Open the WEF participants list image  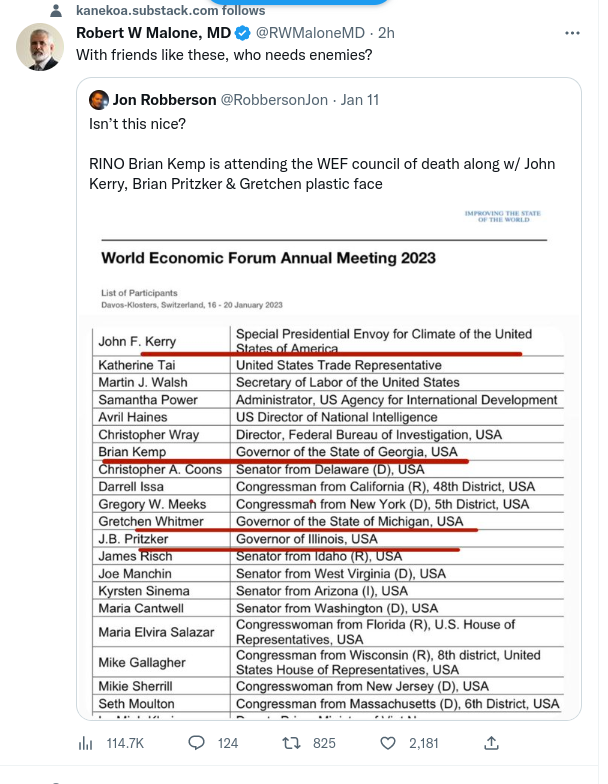point(329,460)
